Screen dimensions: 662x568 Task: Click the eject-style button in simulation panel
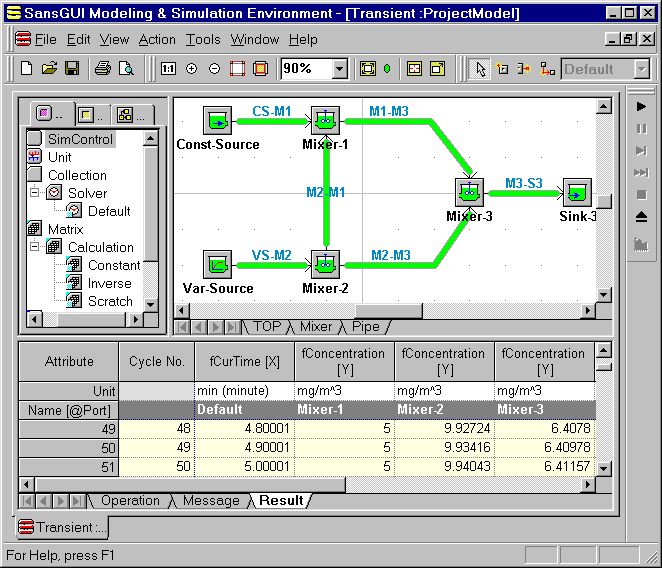[x=641, y=216]
